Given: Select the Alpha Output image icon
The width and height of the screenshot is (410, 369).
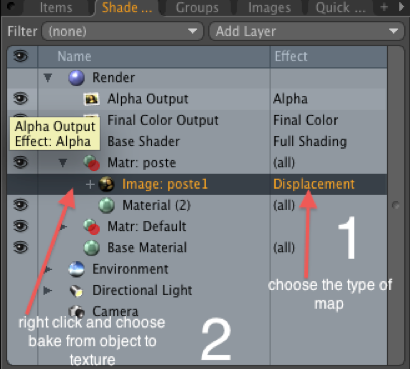Looking at the screenshot, I should coord(91,99).
